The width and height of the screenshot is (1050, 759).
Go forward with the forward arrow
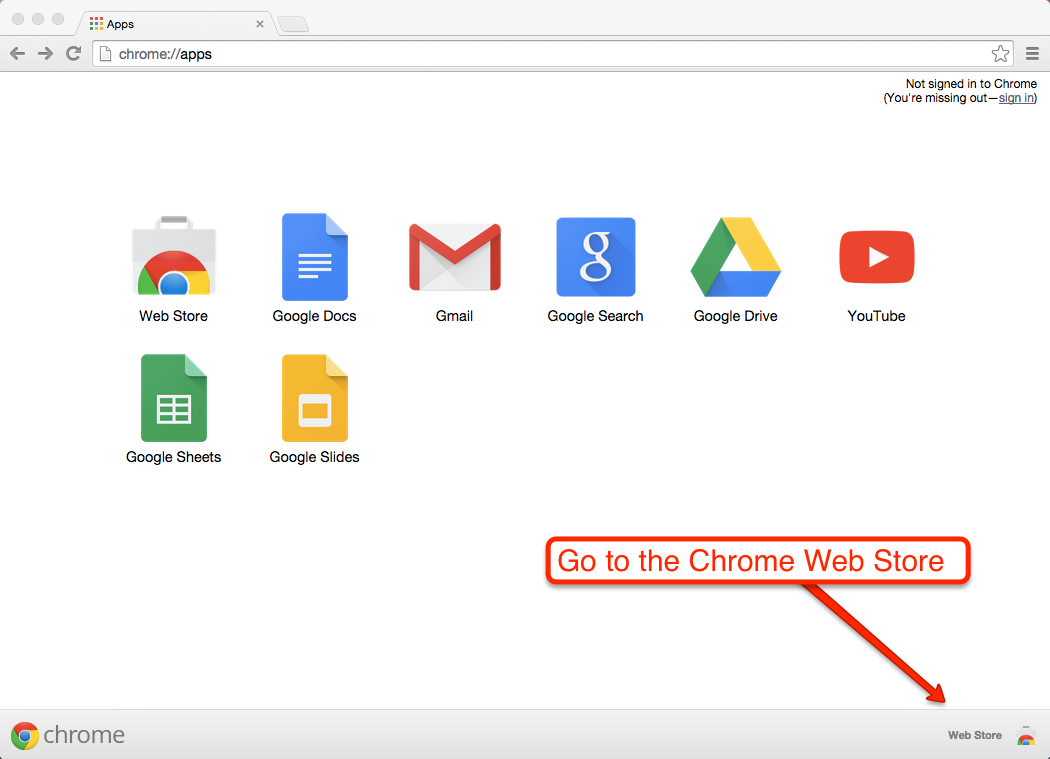click(45, 54)
